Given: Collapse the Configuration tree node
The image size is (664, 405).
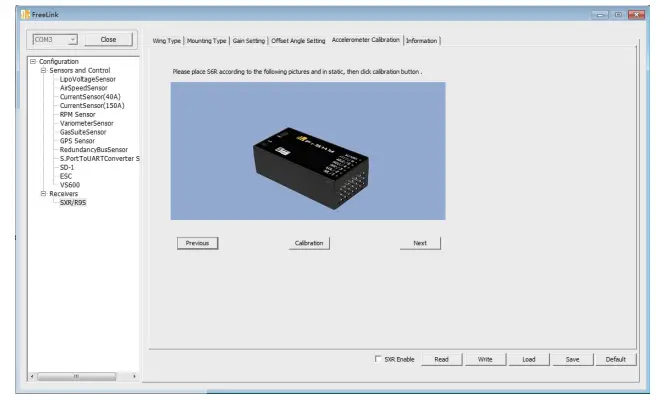Looking at the screenshot, I should point(33,61).
